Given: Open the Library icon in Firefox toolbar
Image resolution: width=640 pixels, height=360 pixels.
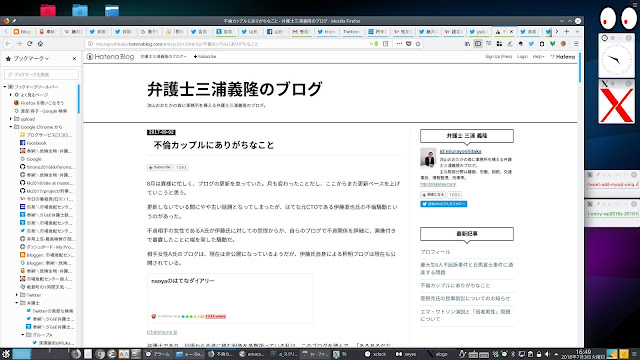Looking at the screenshot, I should [x=467, y=44].
